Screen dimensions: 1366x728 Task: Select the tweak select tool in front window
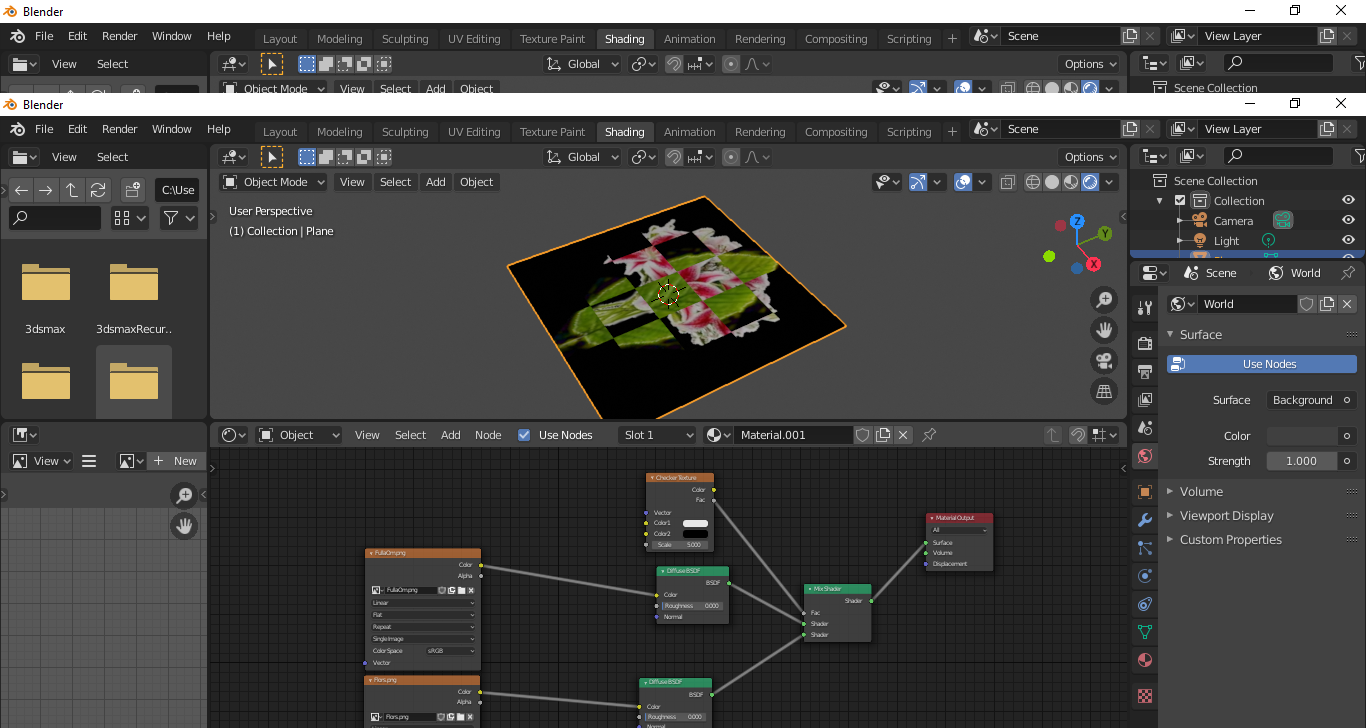[x=271, y=157]
